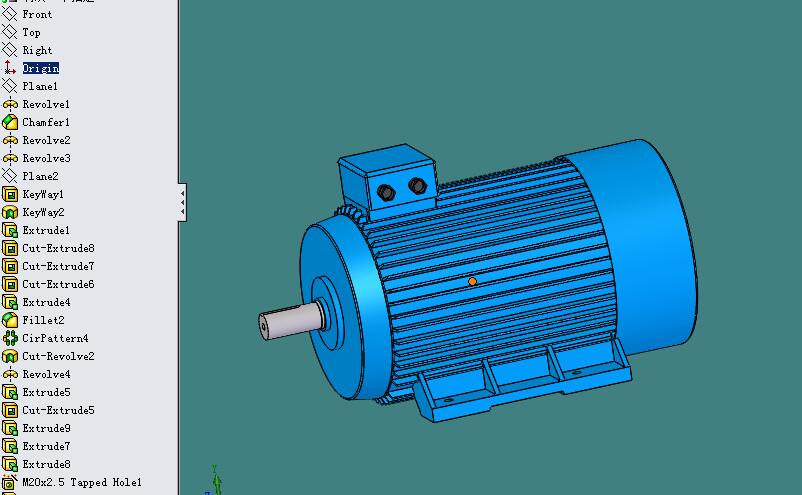This screenshot has width=802, height=495.
Task: Click the Extrude9 feature icon
Action: 10,428
